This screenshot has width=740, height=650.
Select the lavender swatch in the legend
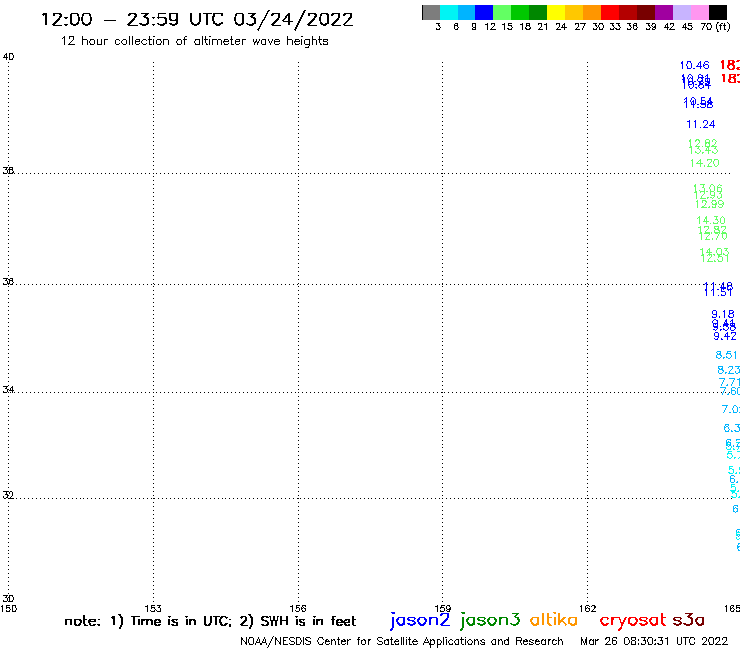click(682, 12)
